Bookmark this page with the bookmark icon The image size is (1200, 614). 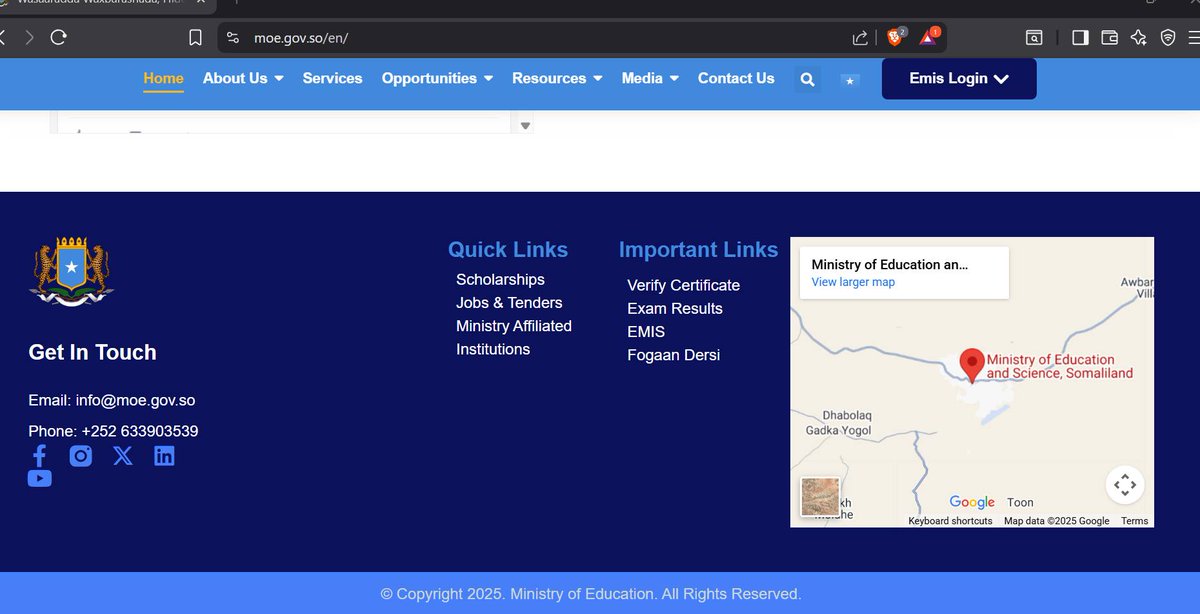click(196, 38)
